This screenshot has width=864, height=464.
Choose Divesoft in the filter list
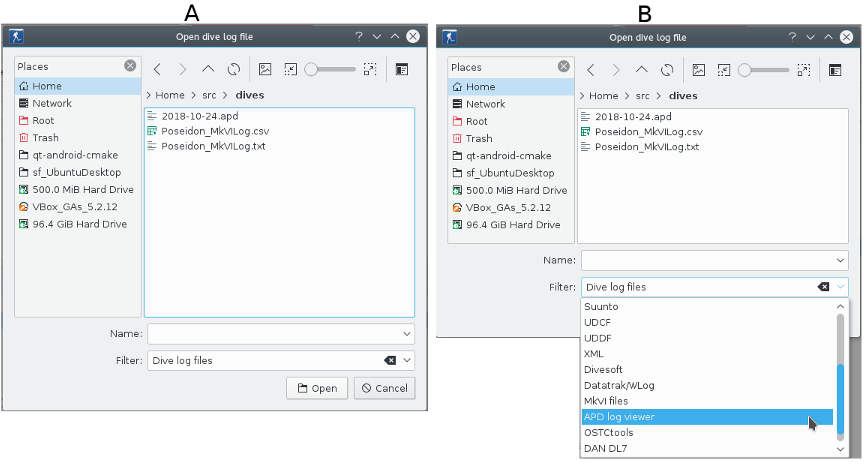coord(602,369)
